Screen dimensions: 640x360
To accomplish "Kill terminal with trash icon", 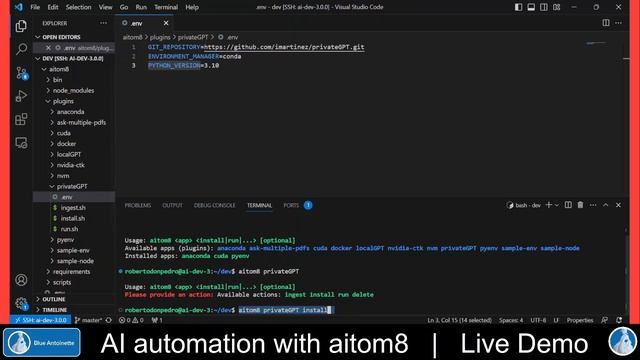I will click(x=580, y=205).
